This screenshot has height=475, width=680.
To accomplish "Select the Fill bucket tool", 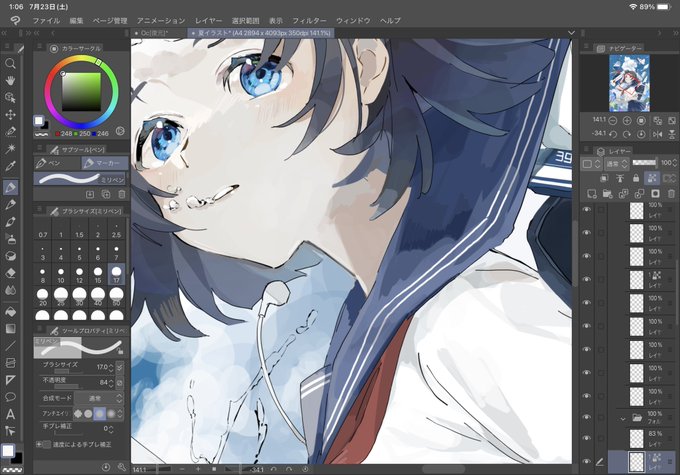I will [10, 311].
